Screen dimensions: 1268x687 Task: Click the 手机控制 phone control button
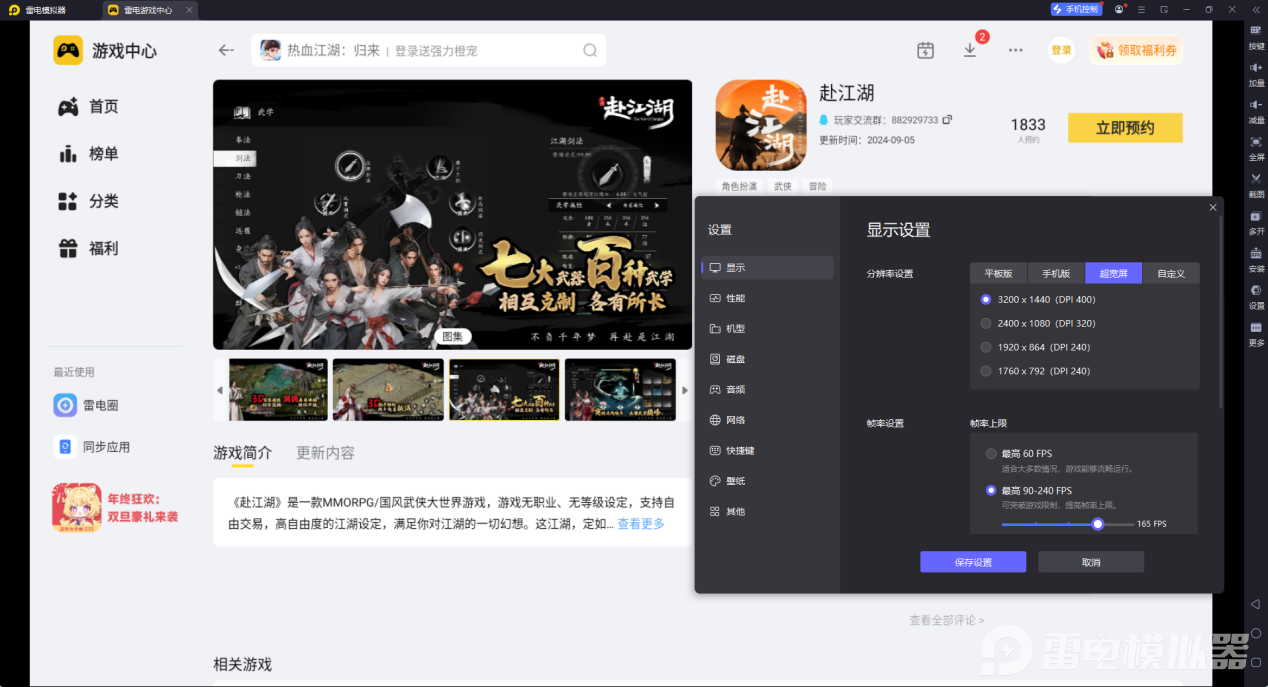(1076, 9)
